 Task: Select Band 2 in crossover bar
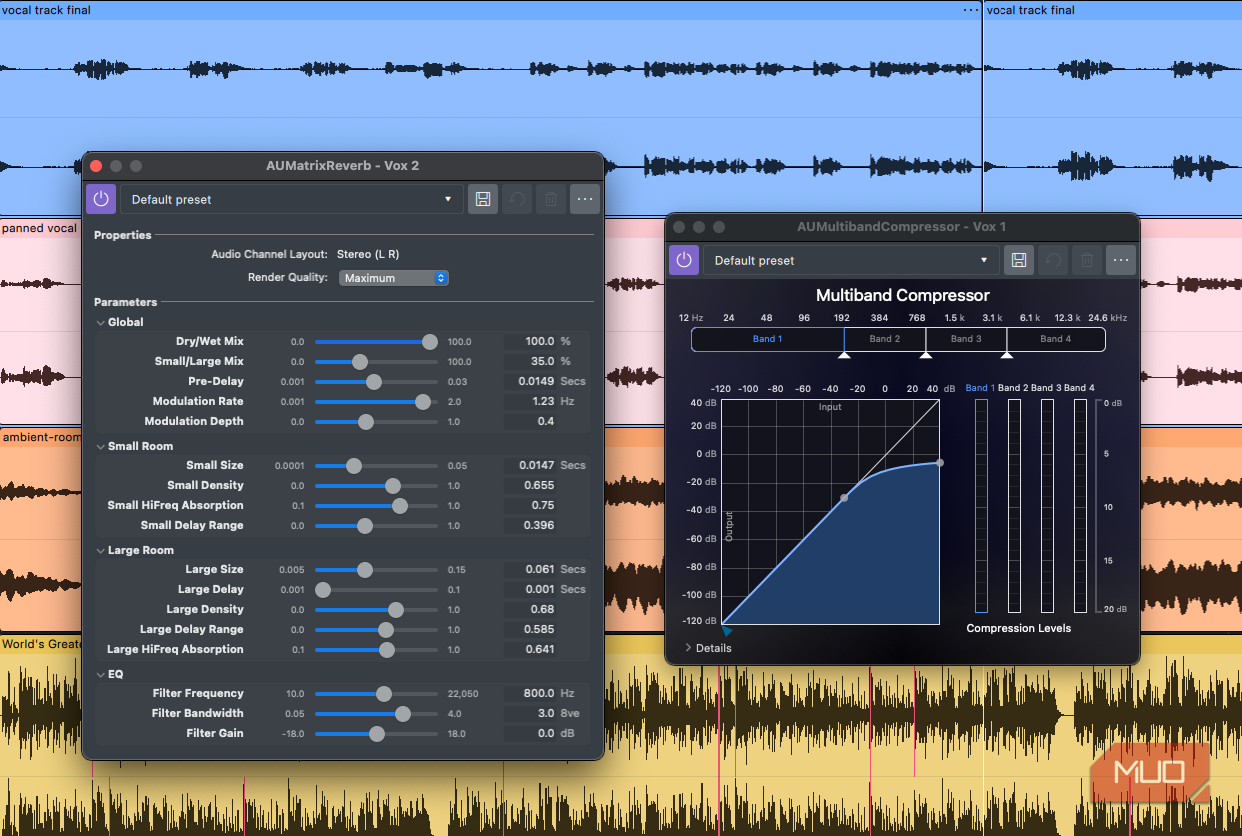(x=885, y=339)
